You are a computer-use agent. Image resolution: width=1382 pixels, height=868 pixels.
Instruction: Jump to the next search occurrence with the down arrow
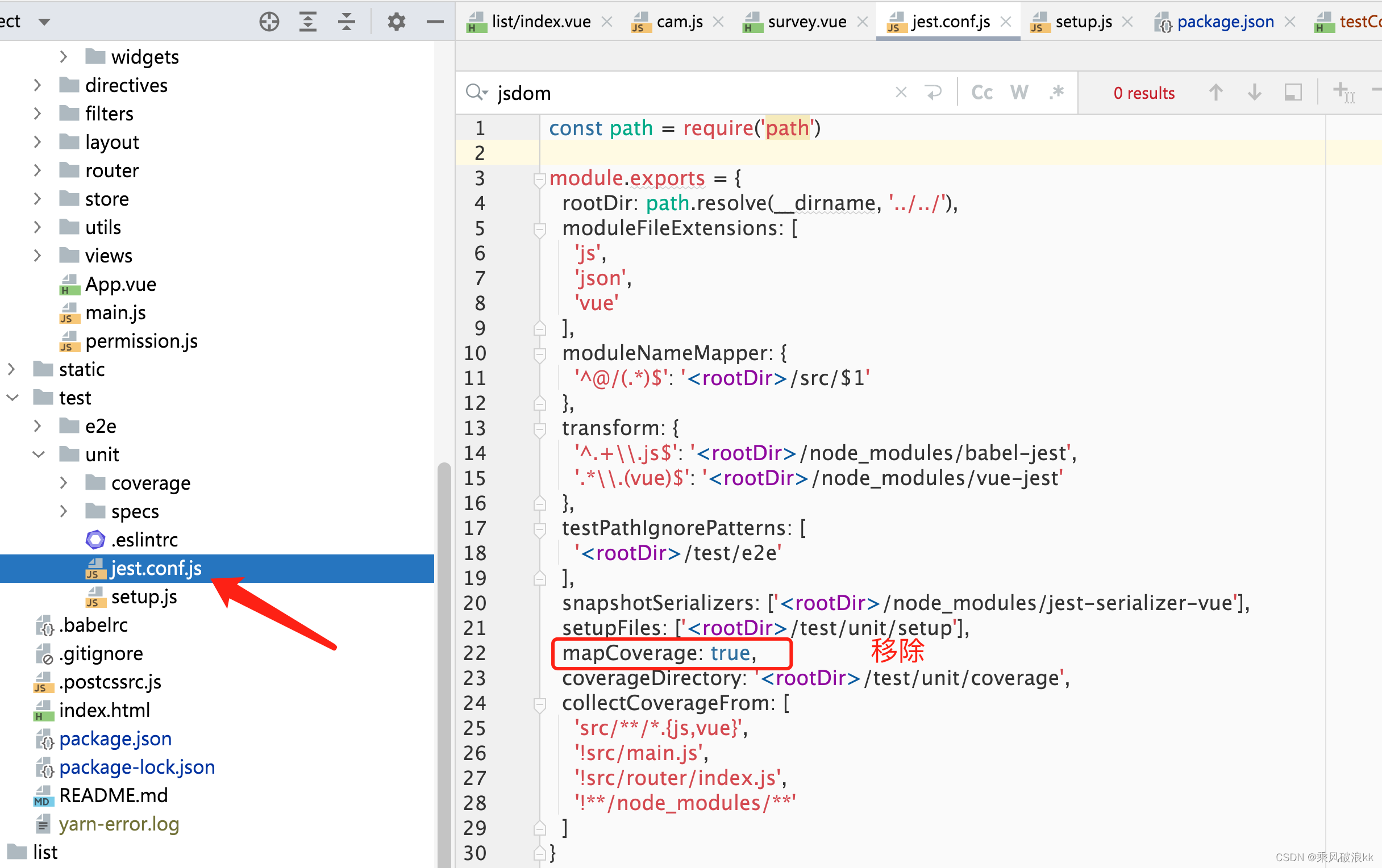[1255, 93]
